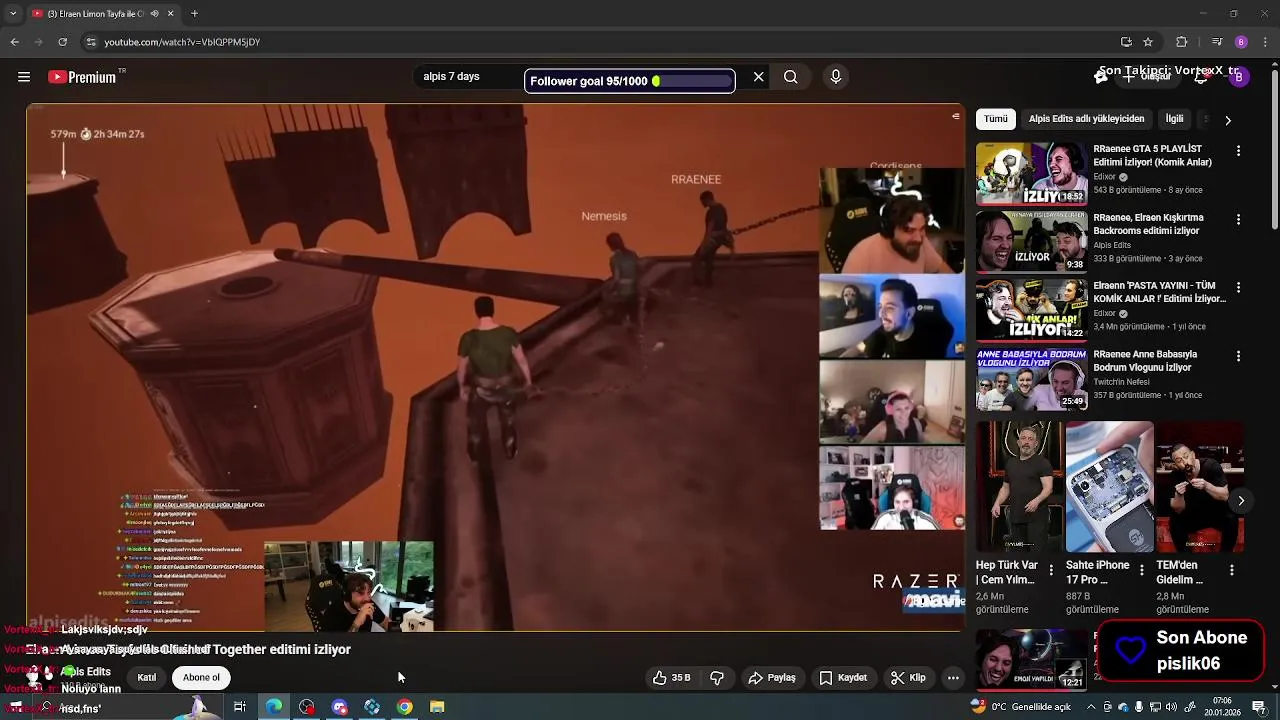Run search with the magnifier button

tap(791, 77)
